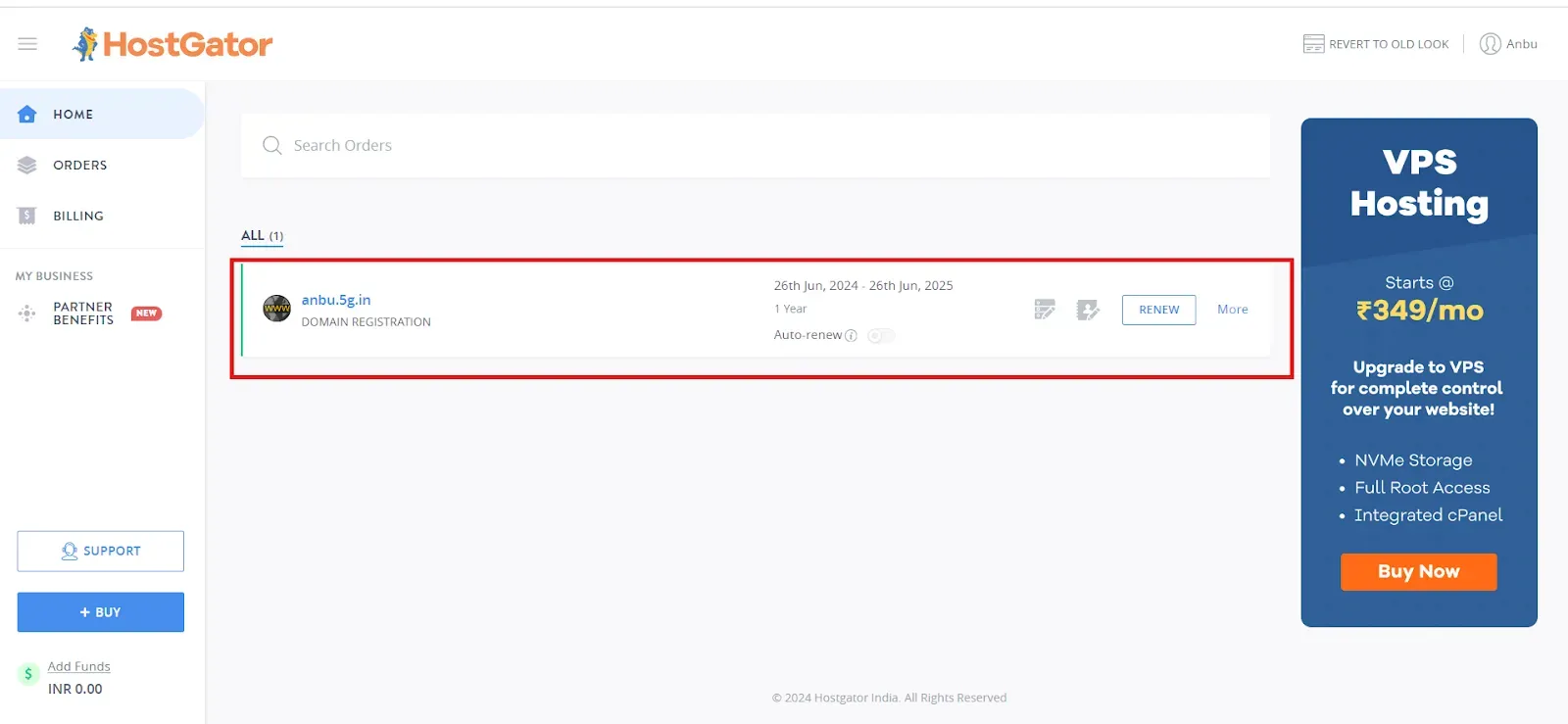1568x724 pixels.
Task: Click the Full Root Access bullet text
Action: [x=1422, y=488]
